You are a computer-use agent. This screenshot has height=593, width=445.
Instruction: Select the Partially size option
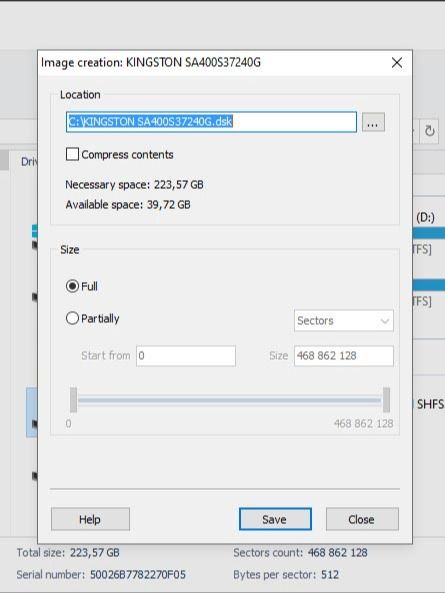[x=72, y=318]
